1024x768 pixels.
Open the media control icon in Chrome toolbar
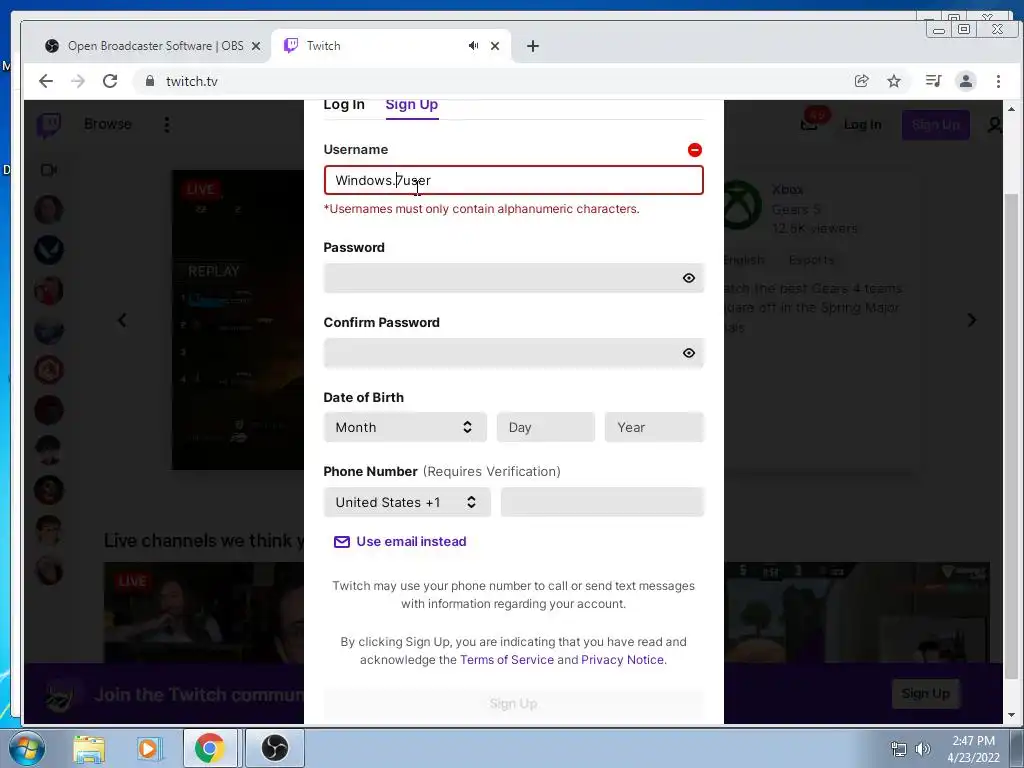(x=933, y=81)
